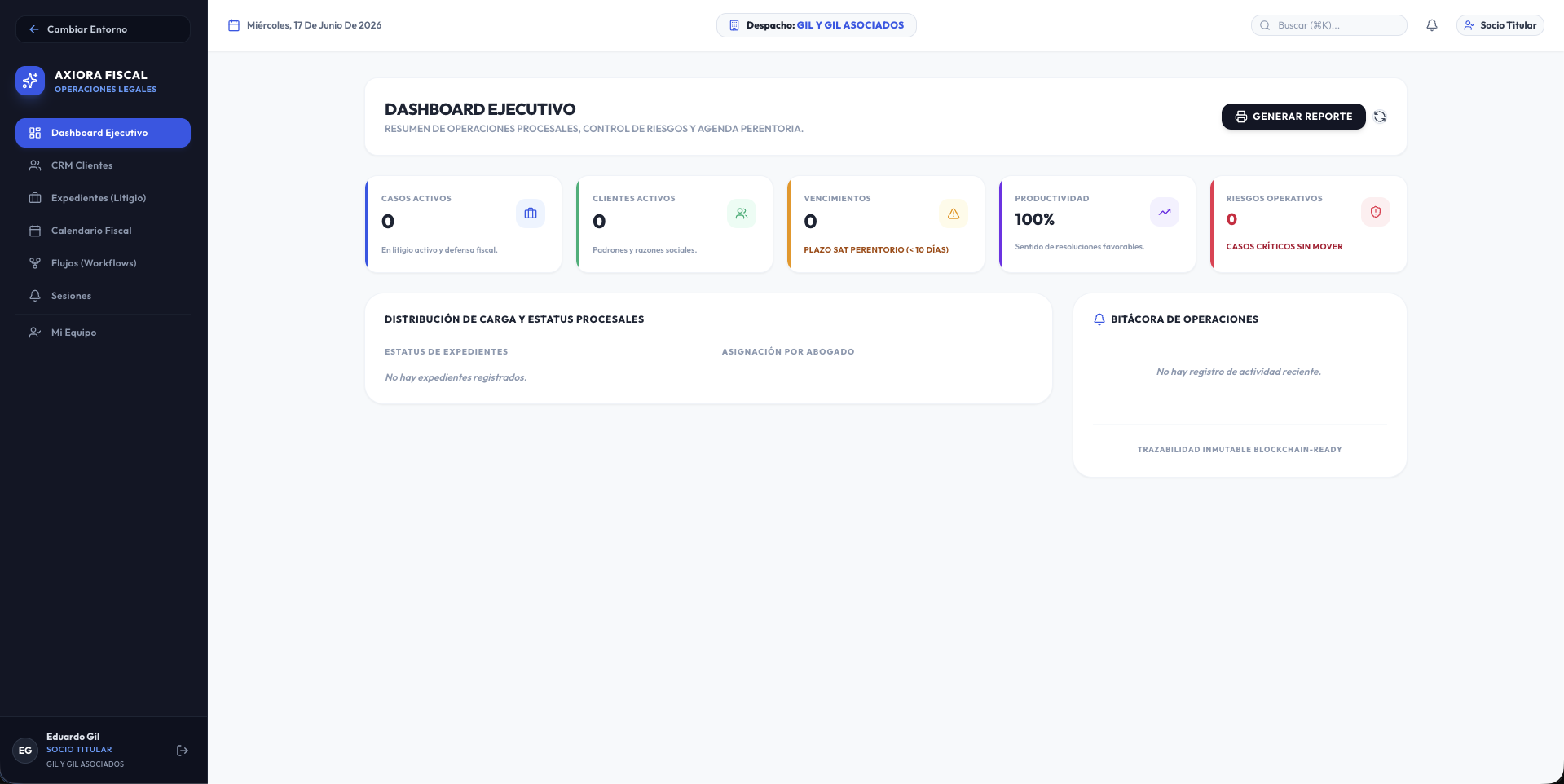The width and height of the screenshot is (1564, 784).
Task: Click Generar Reporte button
Action: pos(1293,117)
